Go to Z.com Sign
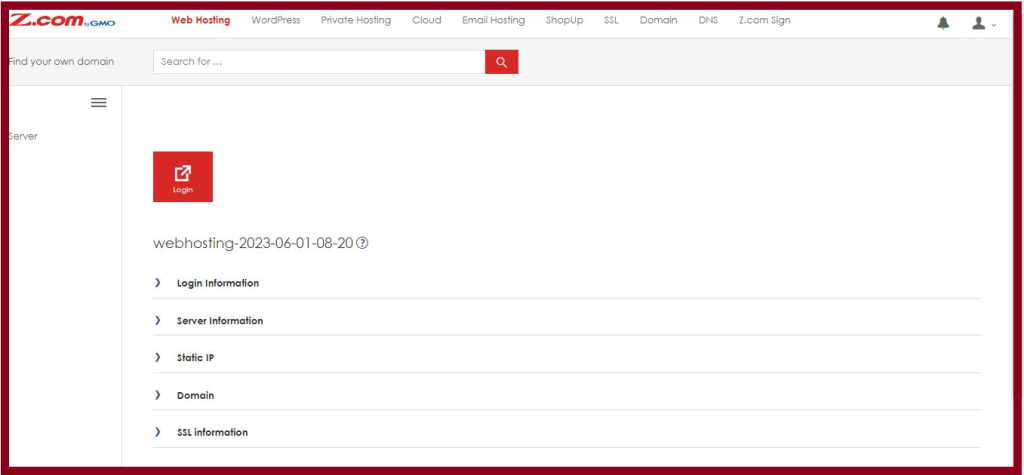 (765, 20)
